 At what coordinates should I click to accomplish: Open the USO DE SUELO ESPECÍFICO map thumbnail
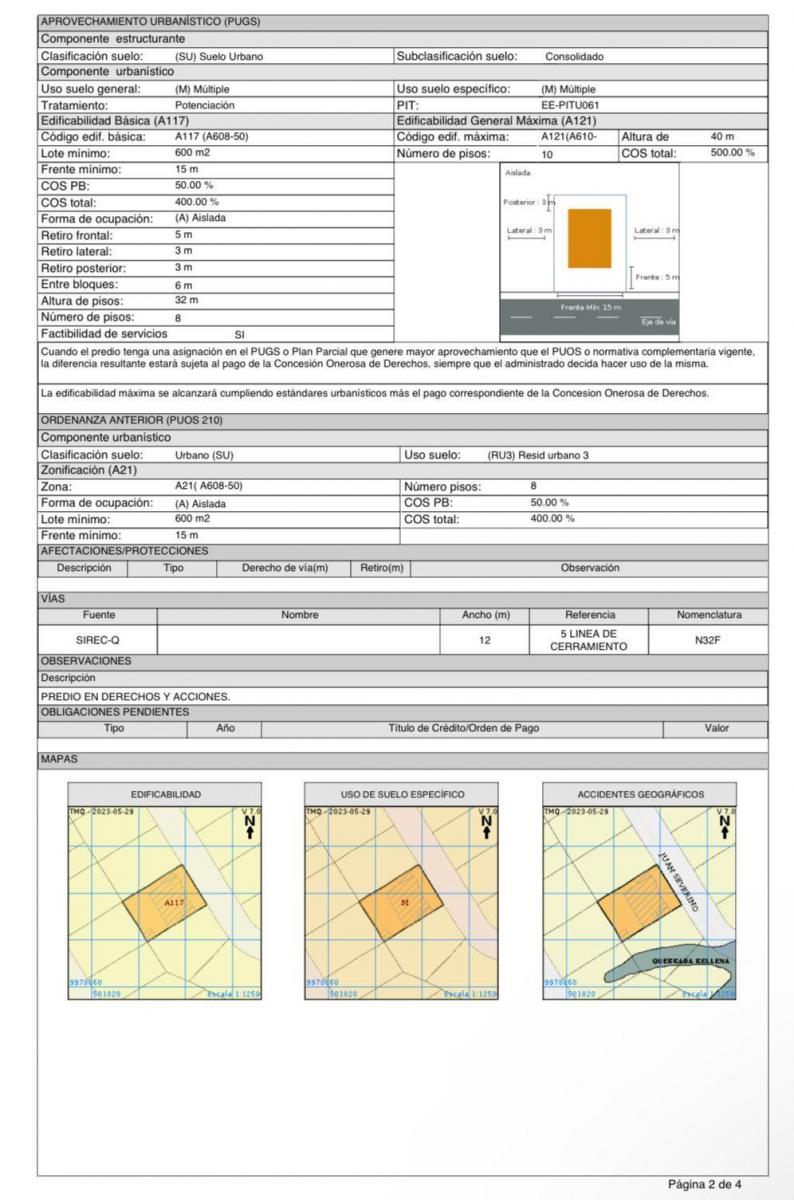pos(402,901)
